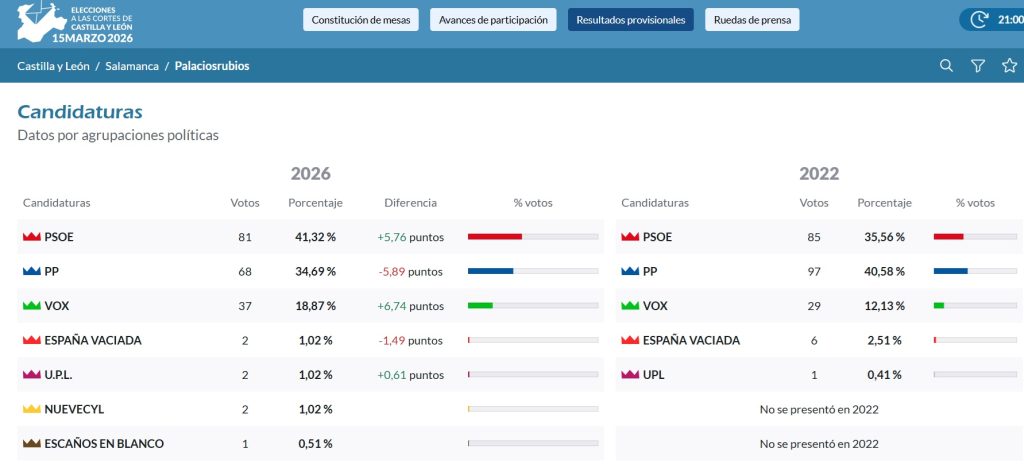Click the PP party icon in 2022 table
This screenshot has width=1024, height=468.
(x=630, y=272)
